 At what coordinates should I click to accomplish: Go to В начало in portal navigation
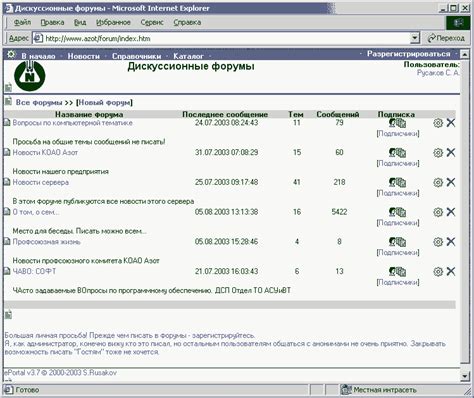(38, 56)
